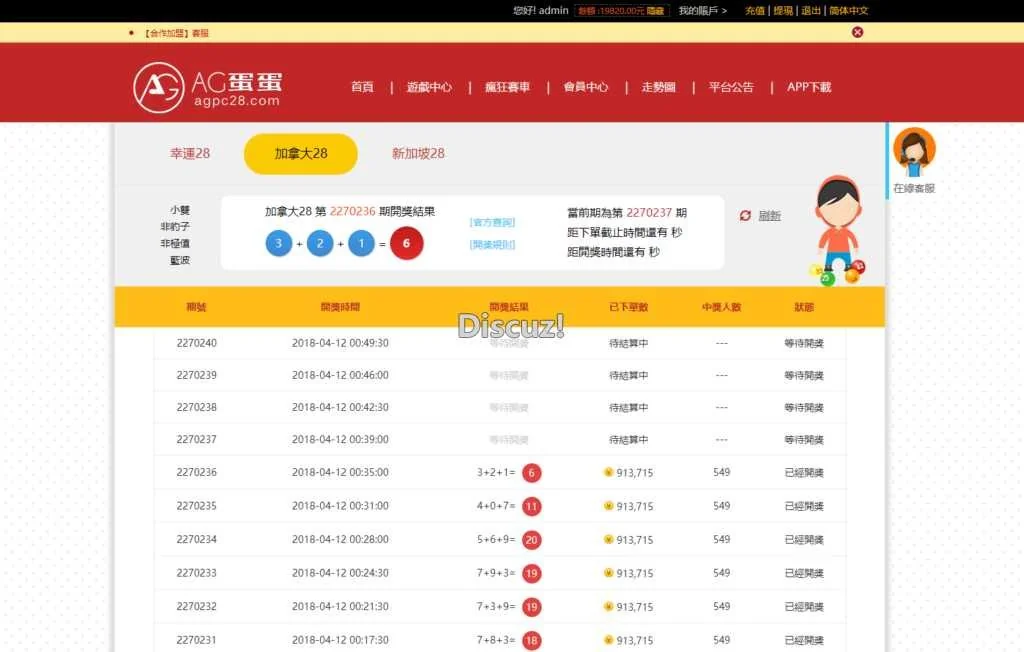
Task: Open the 開獎規則 rules link
Action: 492,244
